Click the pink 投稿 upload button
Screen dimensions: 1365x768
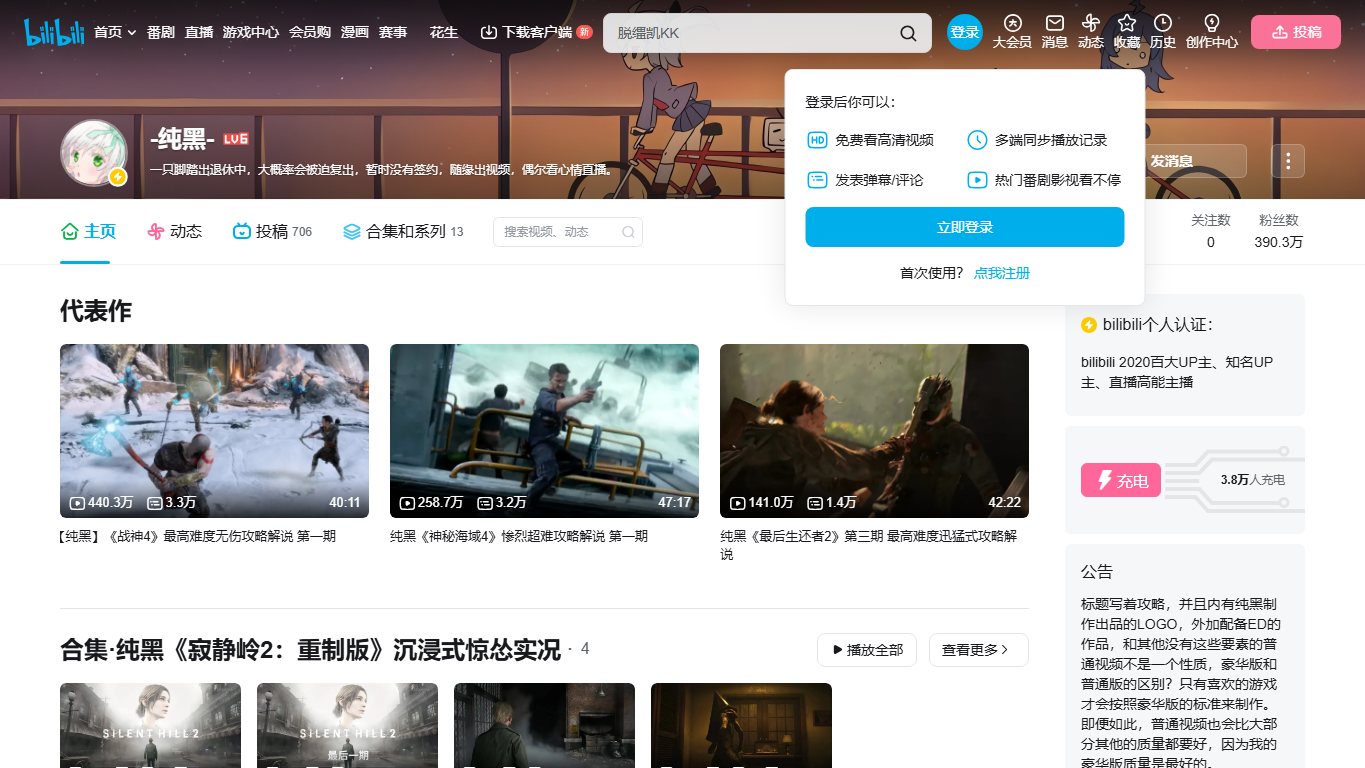pos(1296,32)
